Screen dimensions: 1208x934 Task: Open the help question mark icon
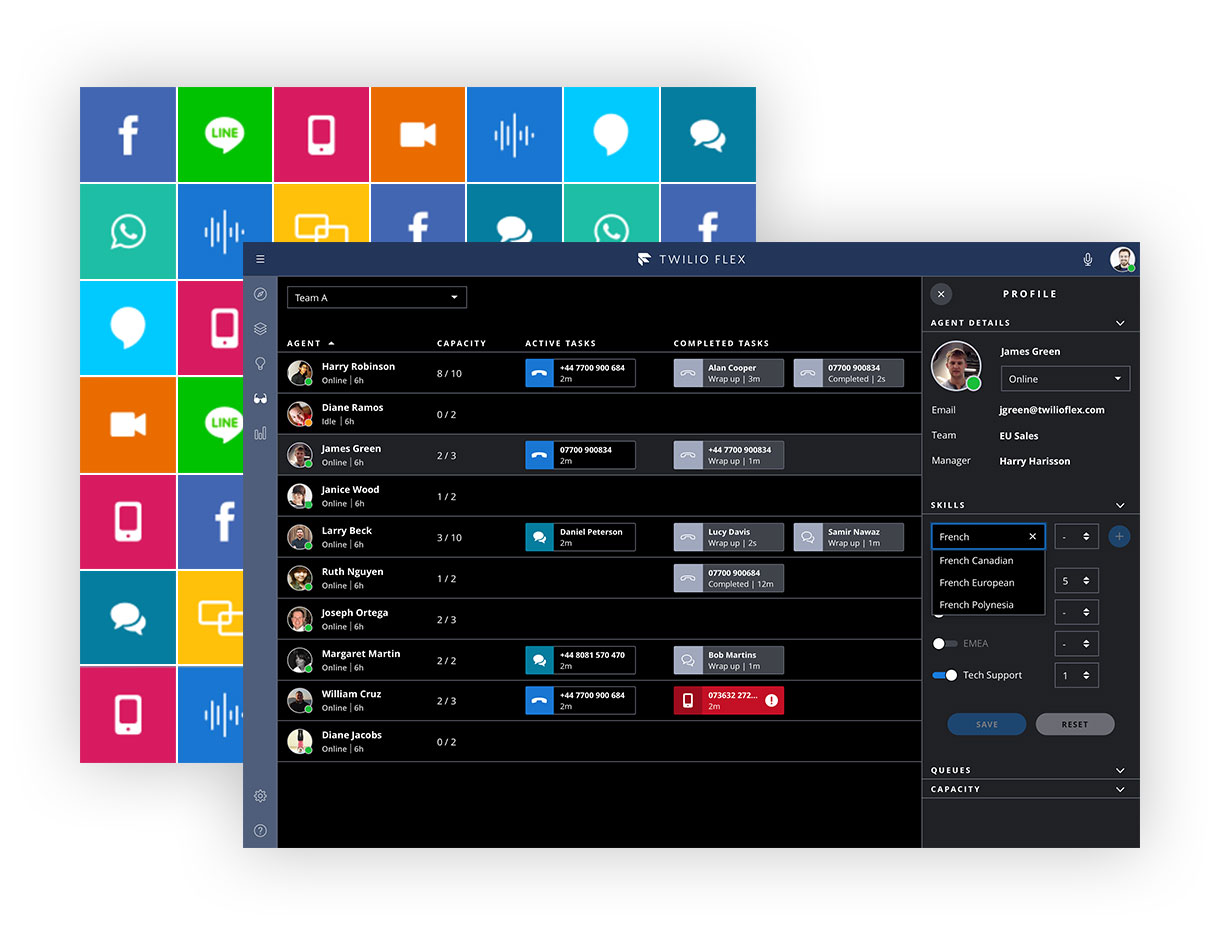[x=260, y=831]
